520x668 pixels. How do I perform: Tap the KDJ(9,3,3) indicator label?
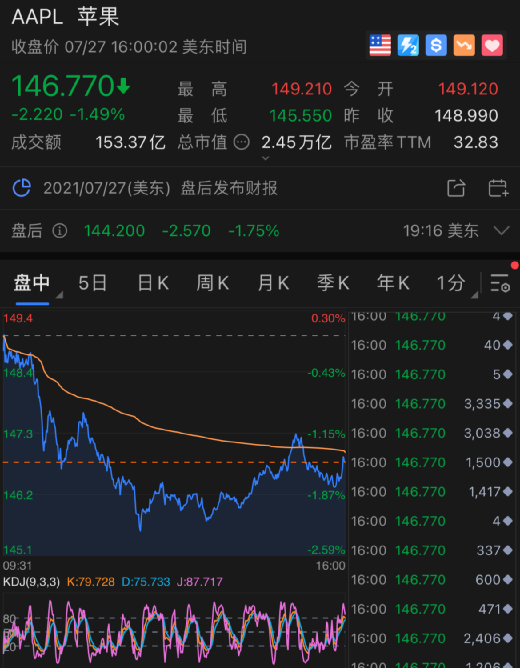tap(32, 582)
